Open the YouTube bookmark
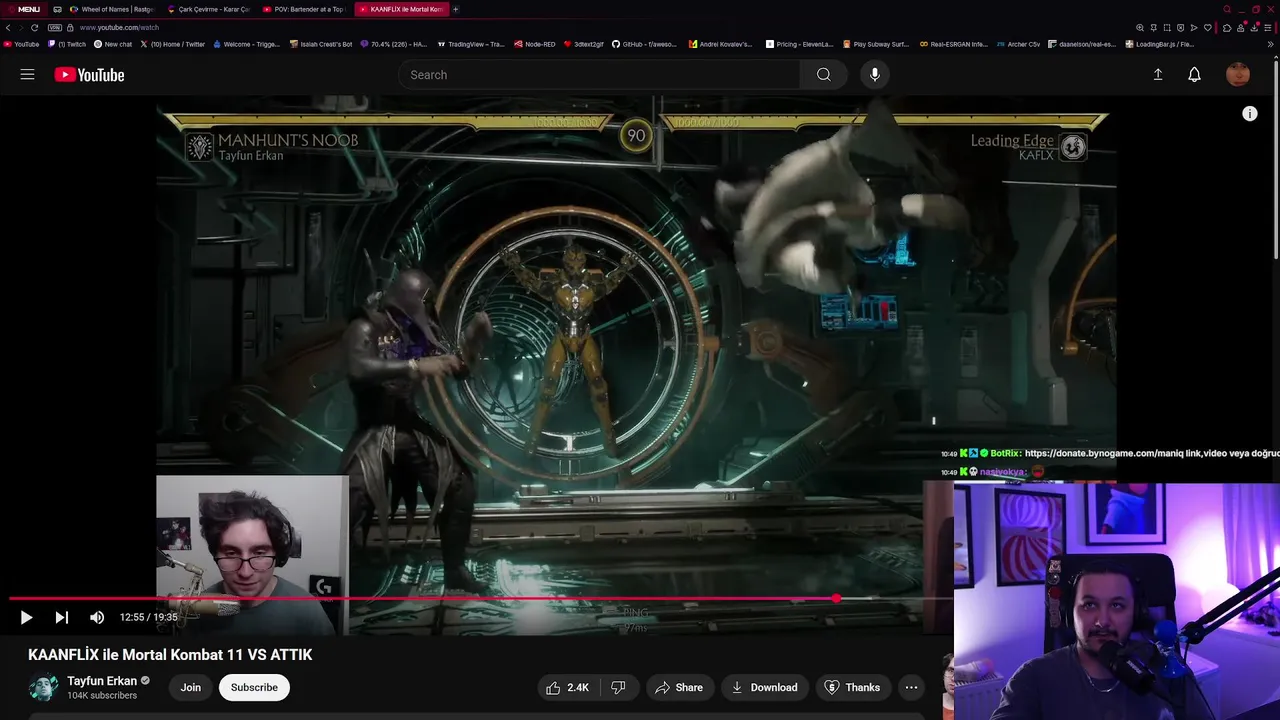Screen dimensions: 1280x720 coord(21,44)
